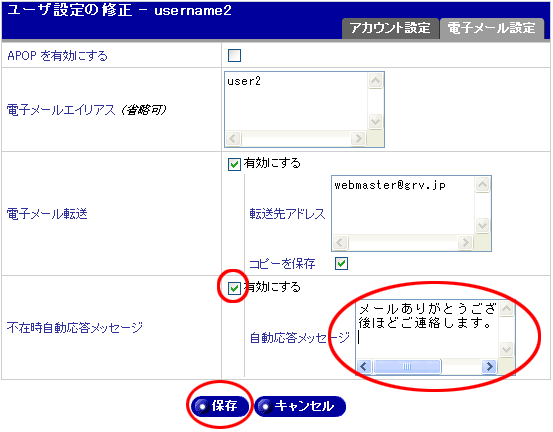Click the キャンセル button
The width and height of the screenshot is (553, 432).
(300, 406)
